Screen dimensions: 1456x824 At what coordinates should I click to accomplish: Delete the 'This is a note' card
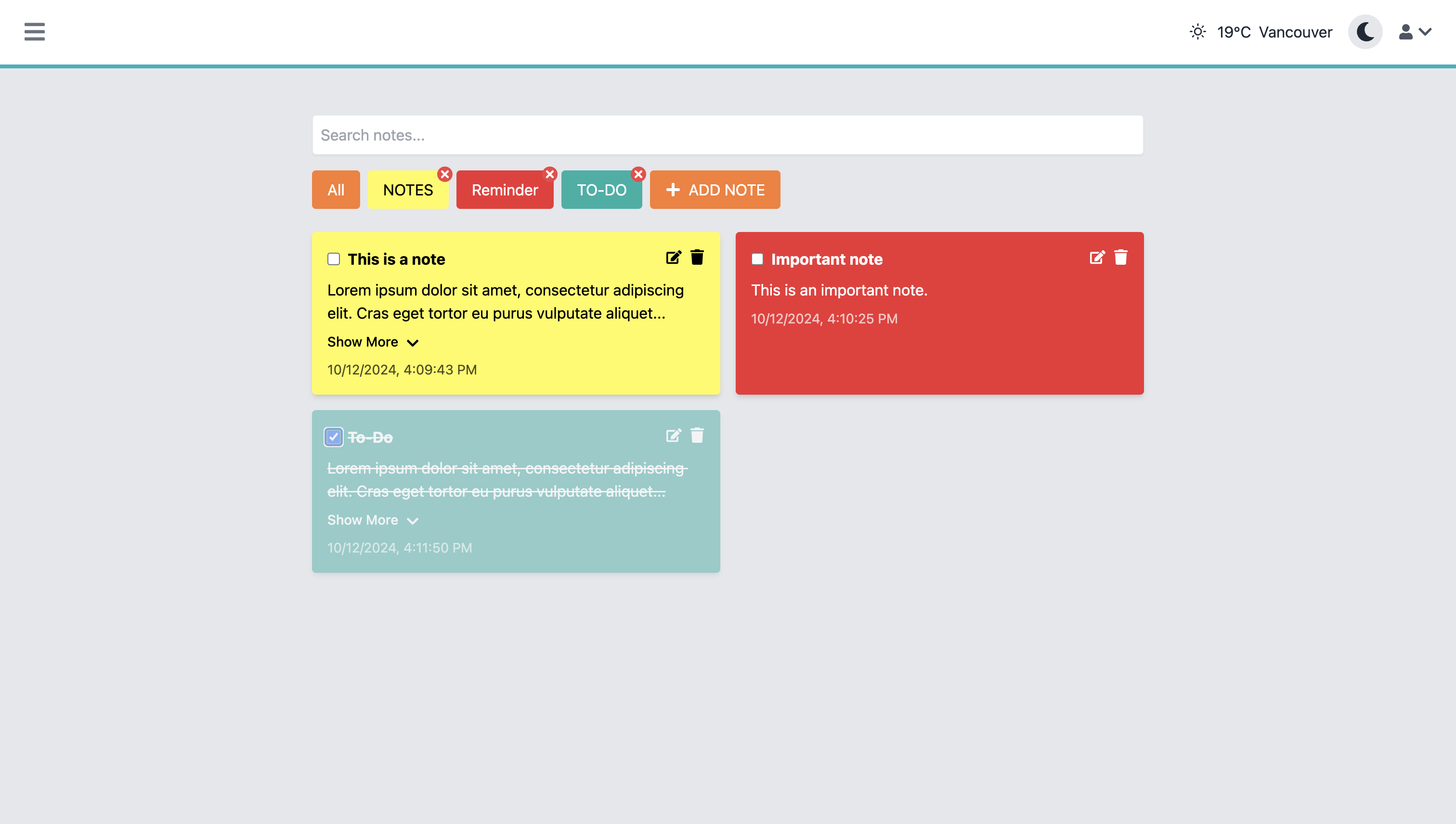(697, 257)
